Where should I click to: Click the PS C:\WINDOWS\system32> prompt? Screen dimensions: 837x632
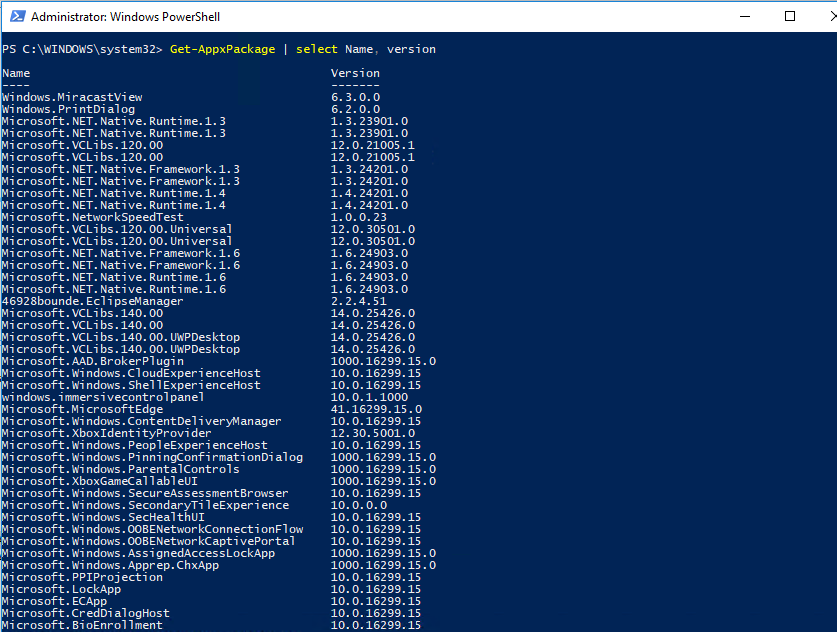pyautogui.click(x=82, y=49)
